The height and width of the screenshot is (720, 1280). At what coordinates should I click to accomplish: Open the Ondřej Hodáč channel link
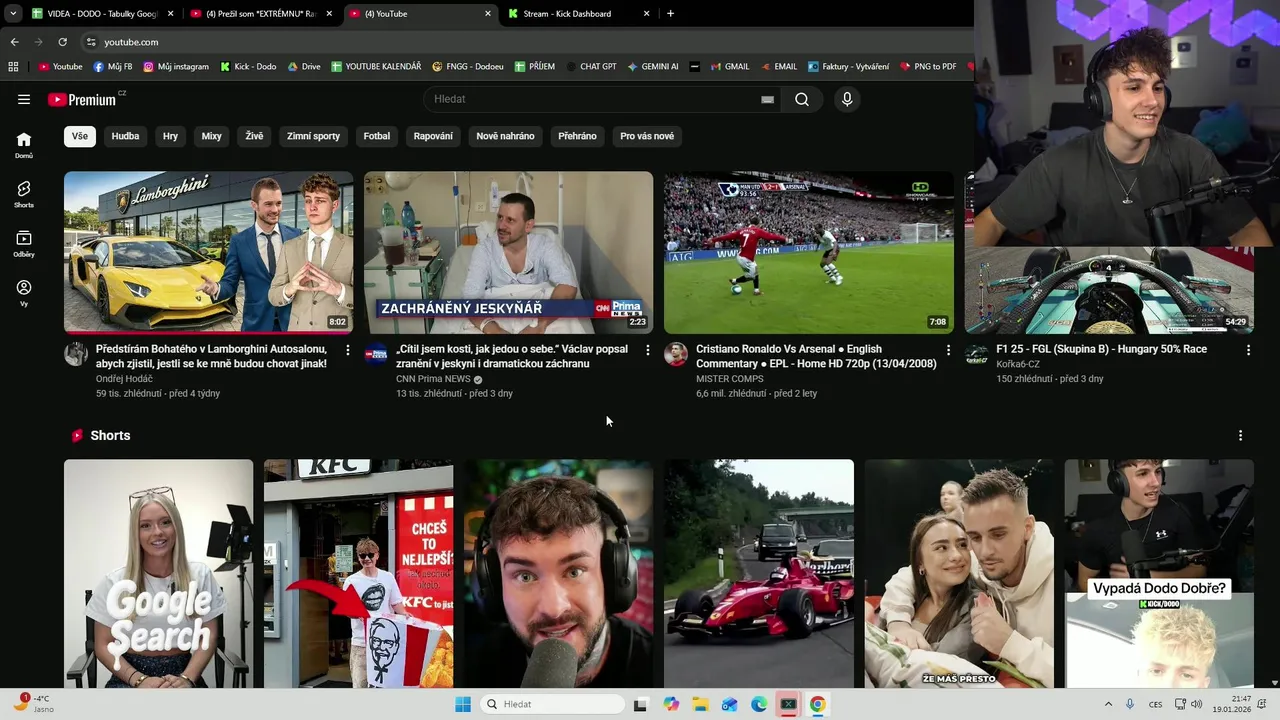tap(124, 379)
